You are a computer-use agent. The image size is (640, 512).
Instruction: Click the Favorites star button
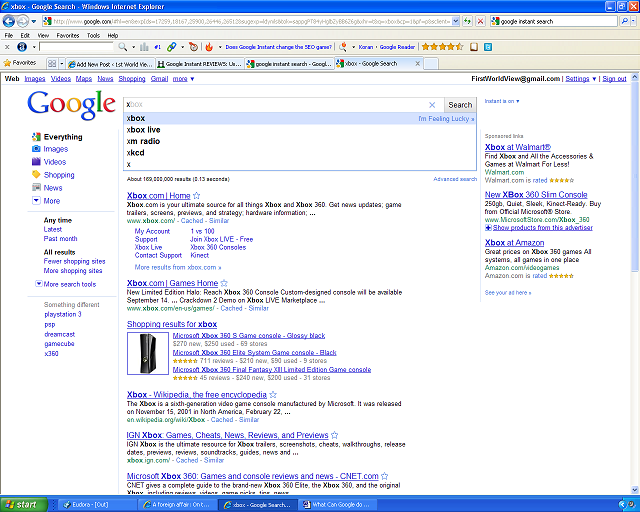[x=20, y=63]
